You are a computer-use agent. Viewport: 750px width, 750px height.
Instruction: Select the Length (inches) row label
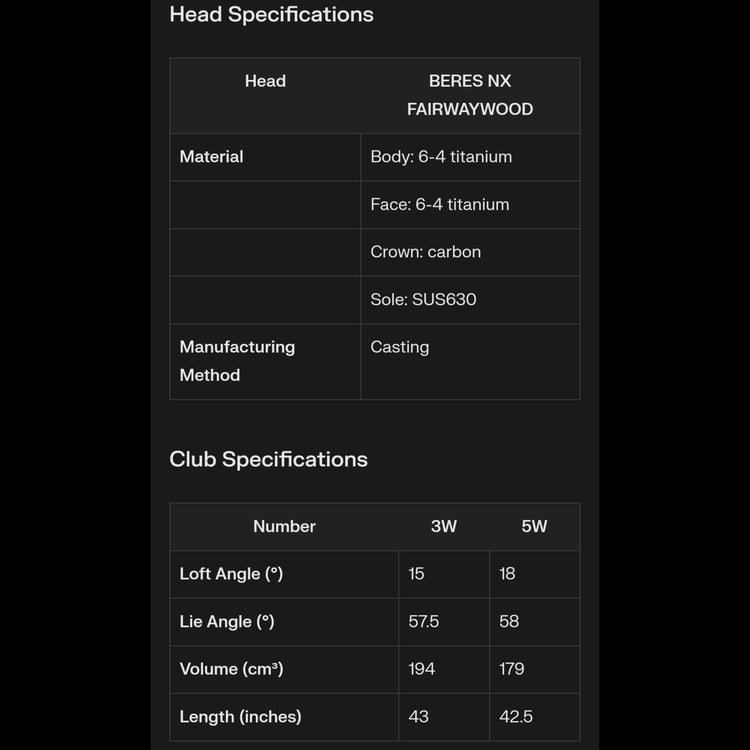(240, 717)
